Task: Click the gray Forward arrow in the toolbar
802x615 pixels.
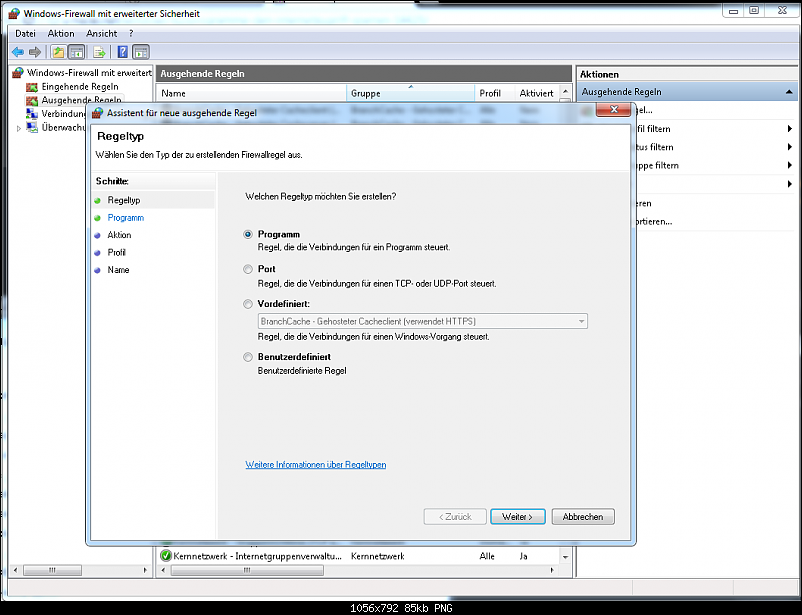Action: pos(35,52)
